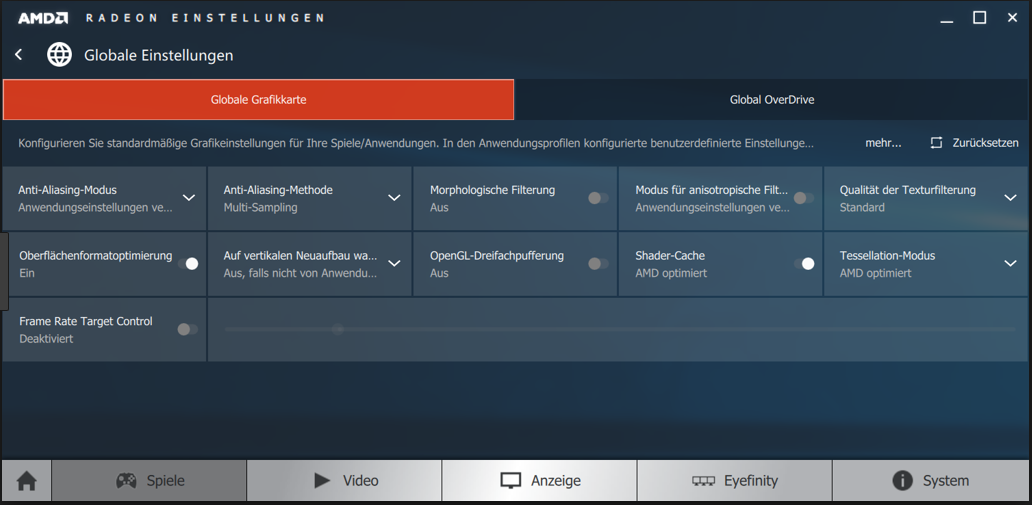Expand Anti-Aliasing-Methode dropdown
1032x505 pixels.
394,198
